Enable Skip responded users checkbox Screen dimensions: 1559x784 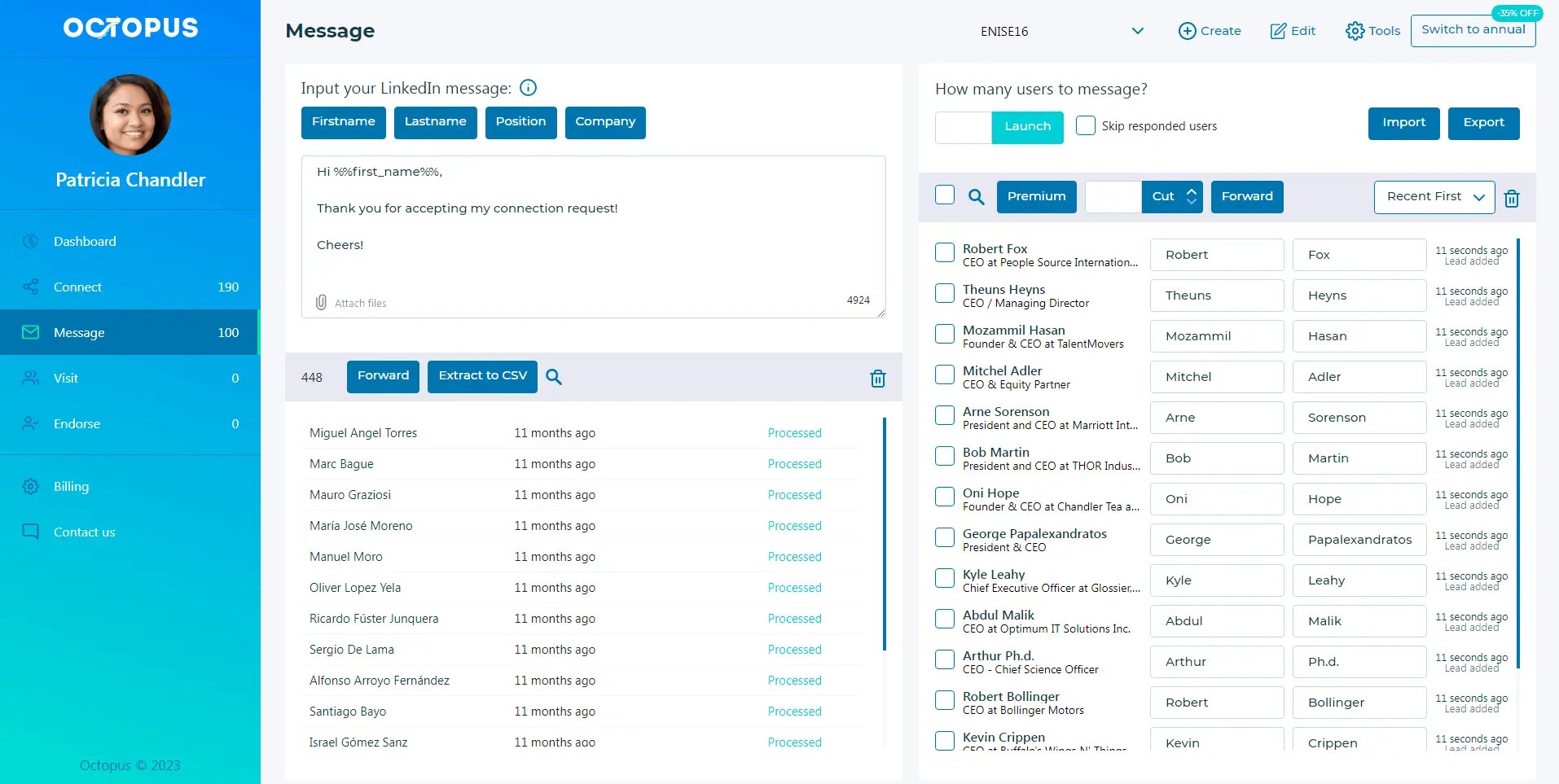click(1085, 125)
